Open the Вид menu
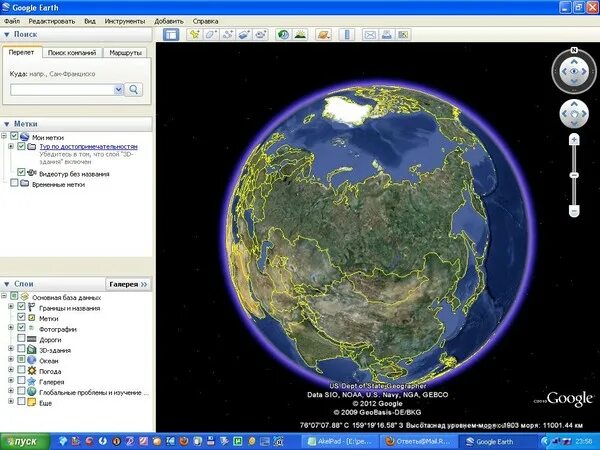This screenshot has width=600, height=450. coord(90,21)
